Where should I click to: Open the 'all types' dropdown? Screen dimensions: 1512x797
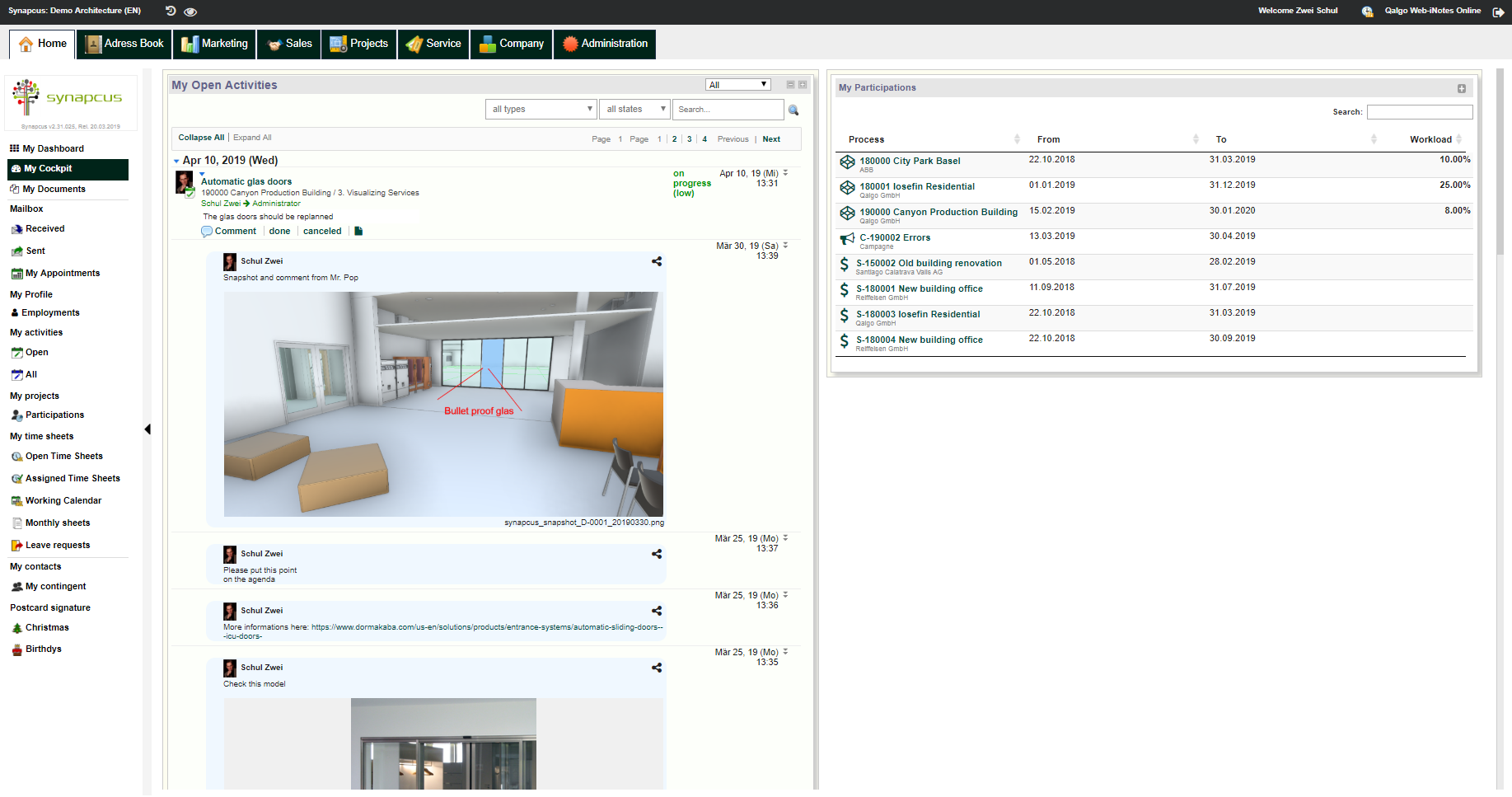coord(541,109)
